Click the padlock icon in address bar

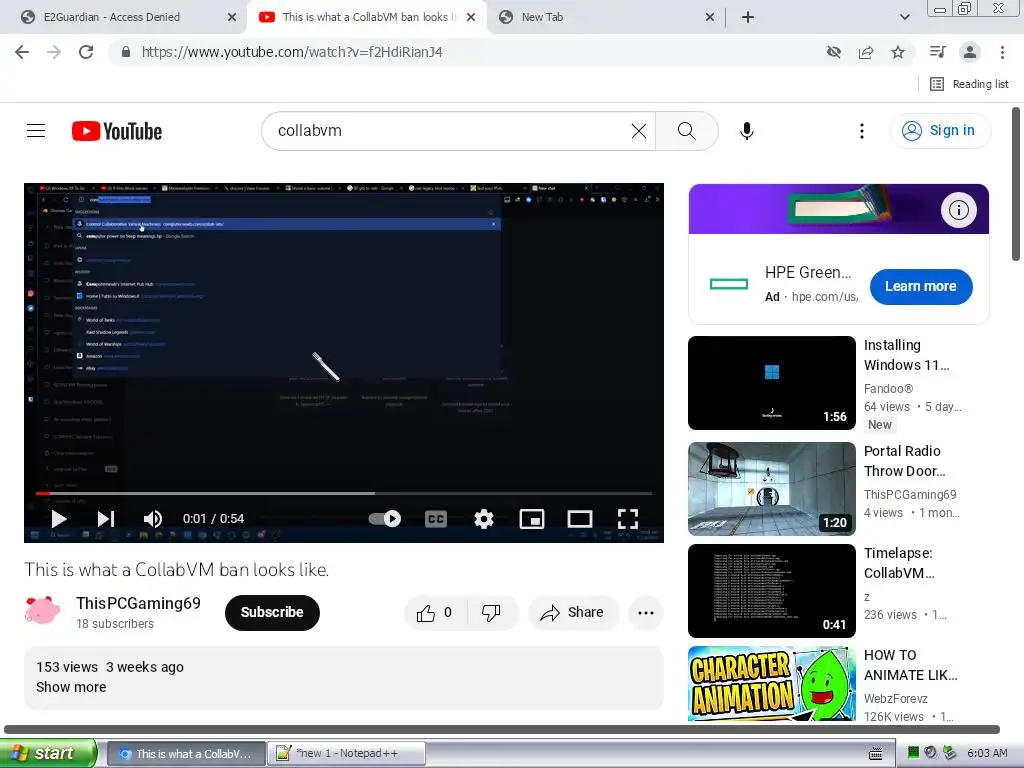point(126,52)
